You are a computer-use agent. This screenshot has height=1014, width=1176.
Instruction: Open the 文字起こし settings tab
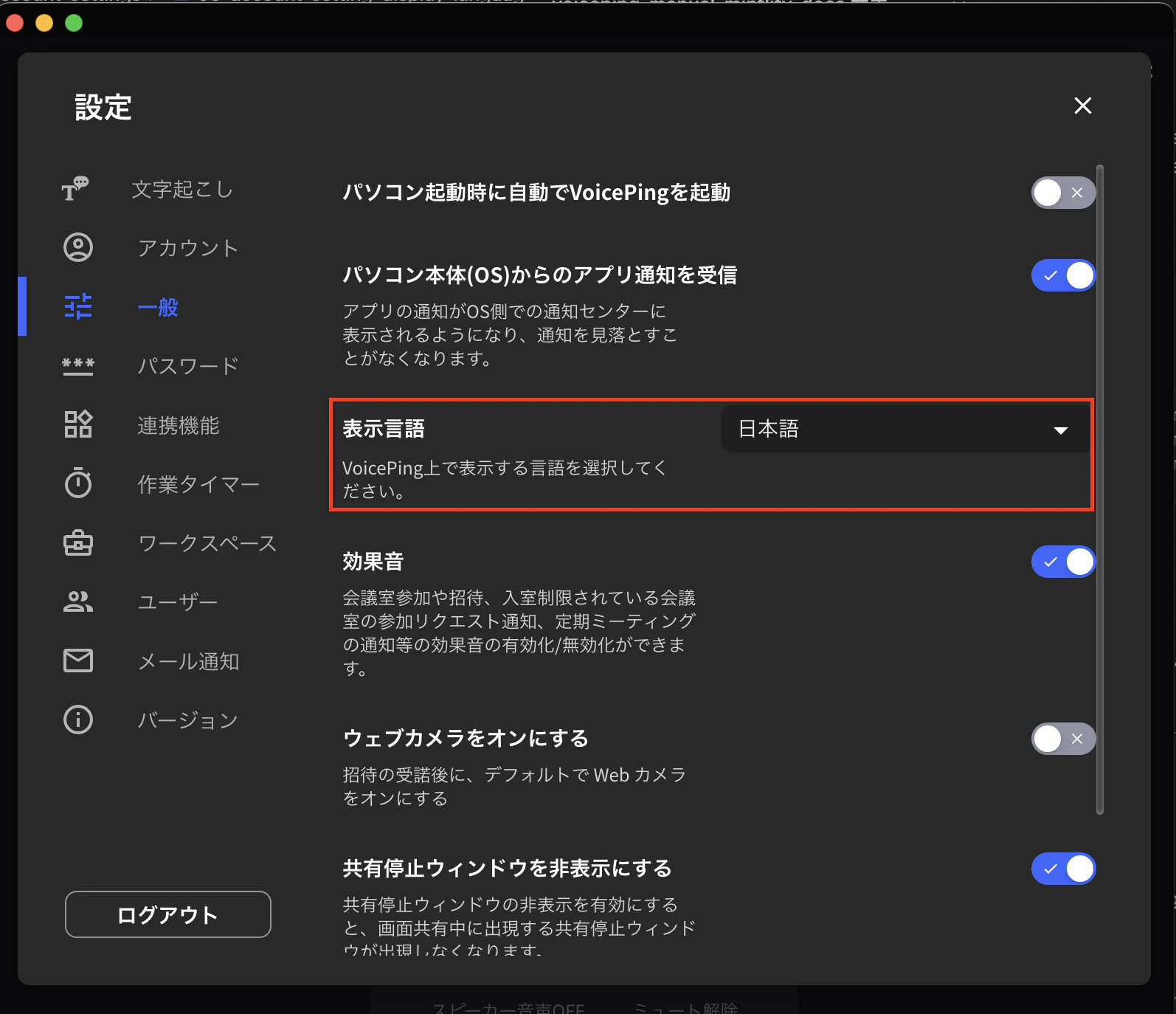(182, 190)
